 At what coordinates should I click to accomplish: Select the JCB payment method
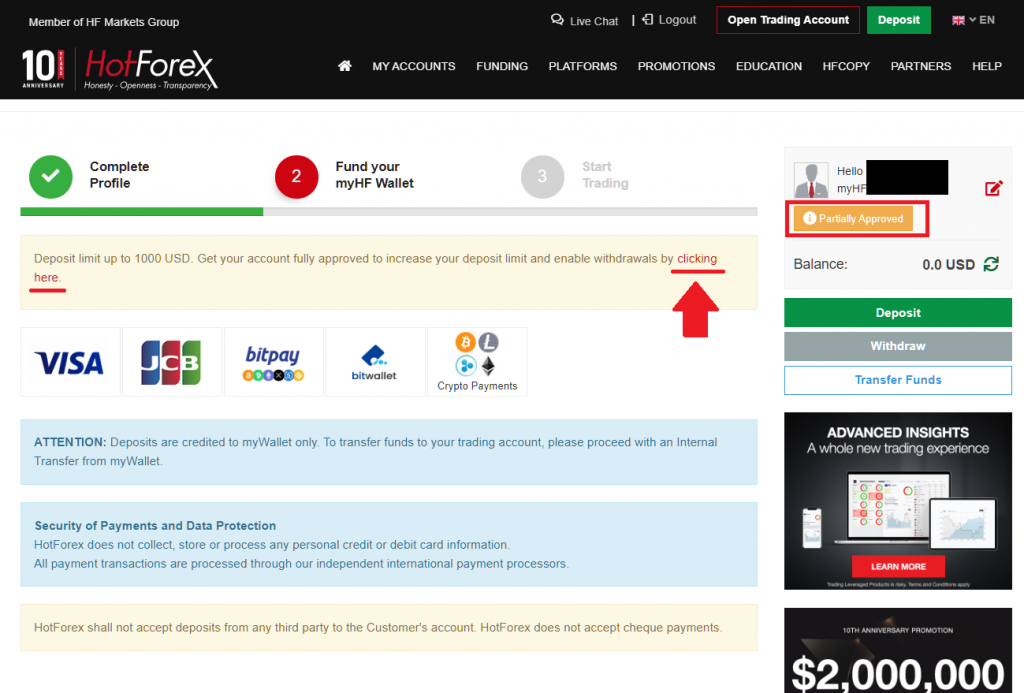click(x=172, y=362)
